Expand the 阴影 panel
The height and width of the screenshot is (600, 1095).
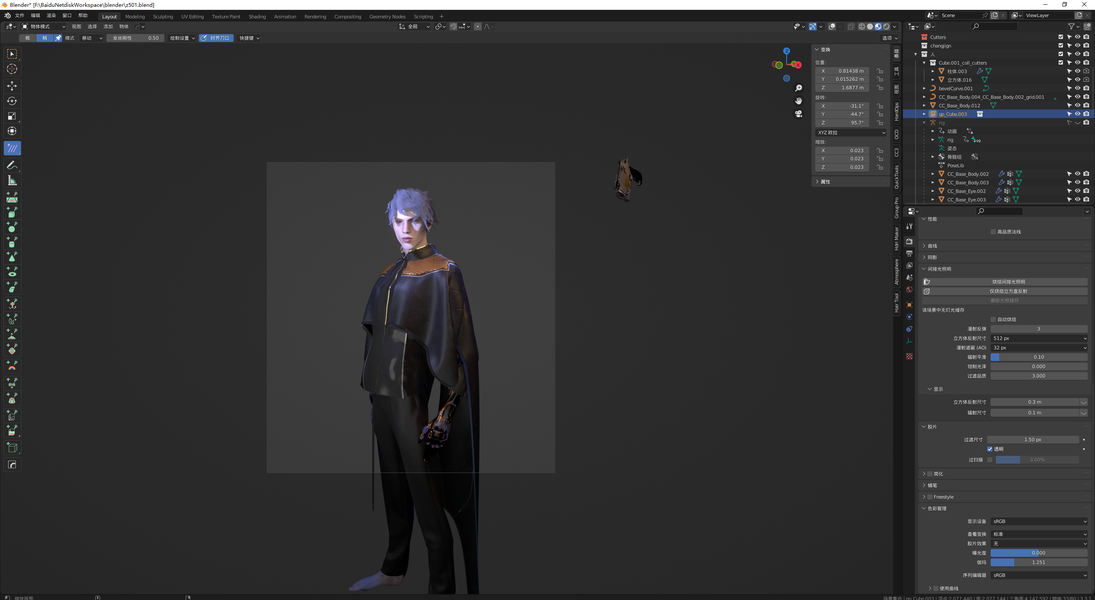pos(1004,257)
